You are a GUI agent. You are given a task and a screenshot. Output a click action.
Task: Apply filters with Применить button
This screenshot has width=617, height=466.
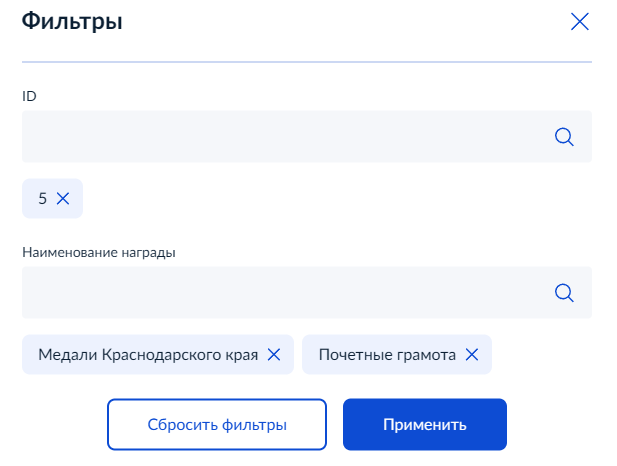click(424, 425)
